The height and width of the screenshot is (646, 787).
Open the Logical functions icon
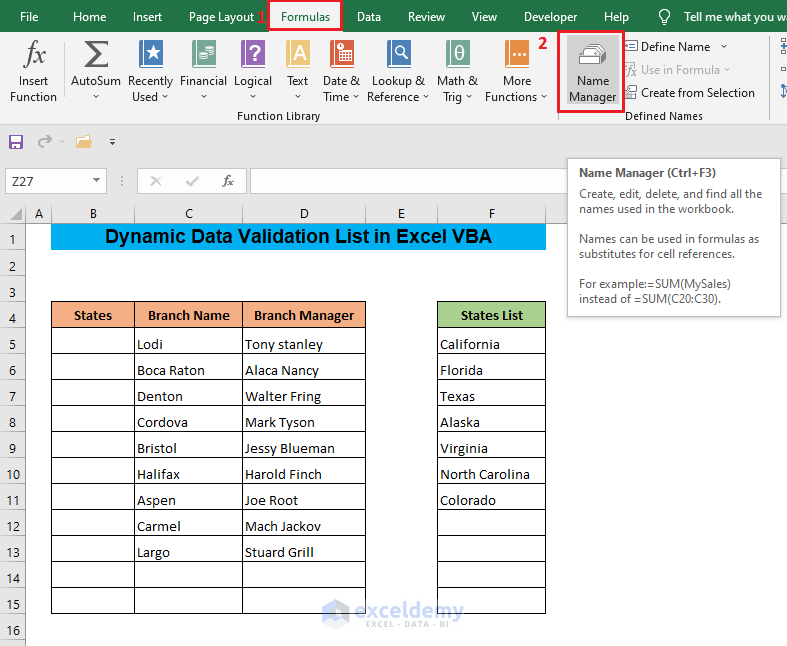coord(253,70)
